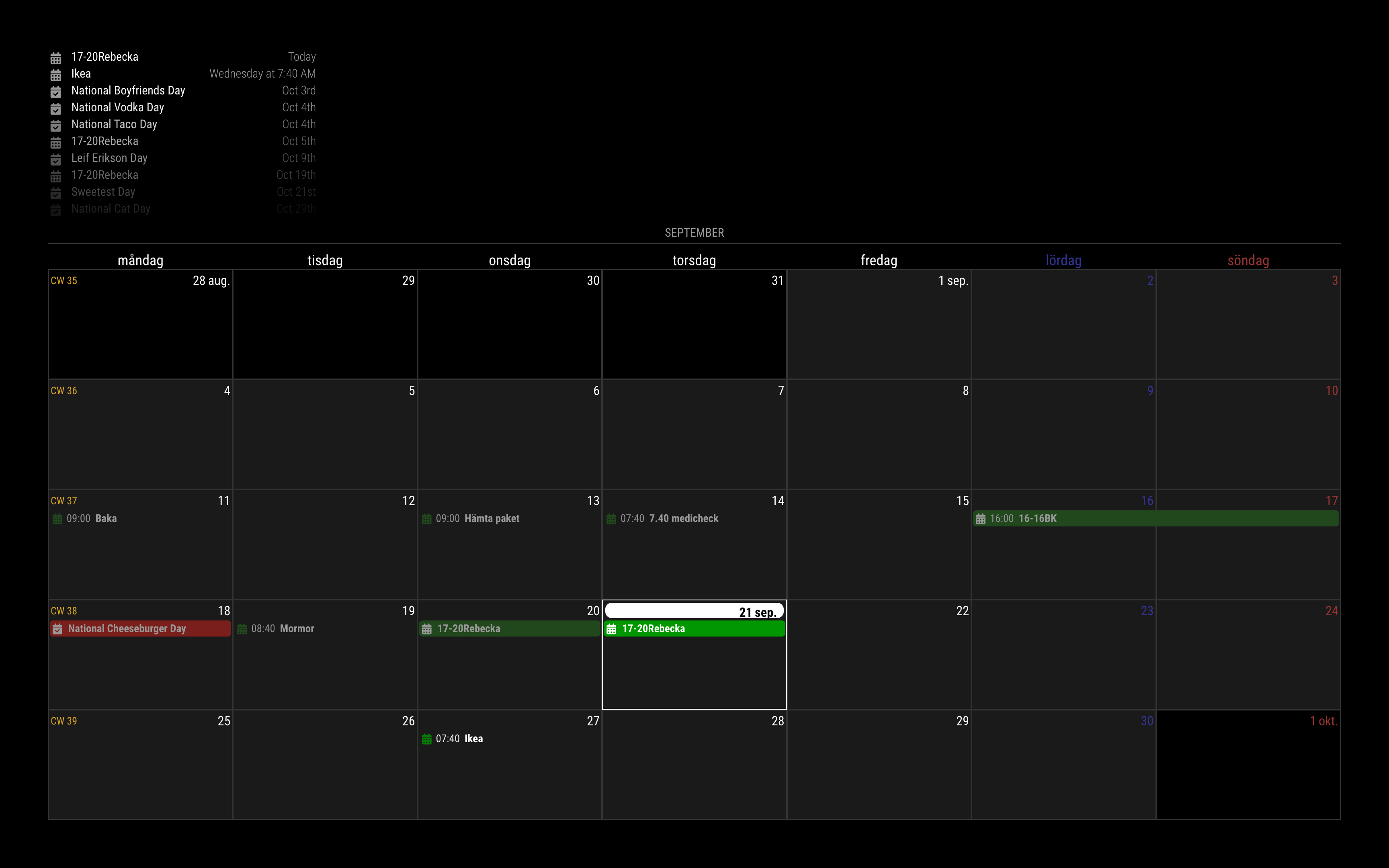The image size is (1389, 868).
Task: Open the Leif Erikson Day entry
Action: (109, 158)
